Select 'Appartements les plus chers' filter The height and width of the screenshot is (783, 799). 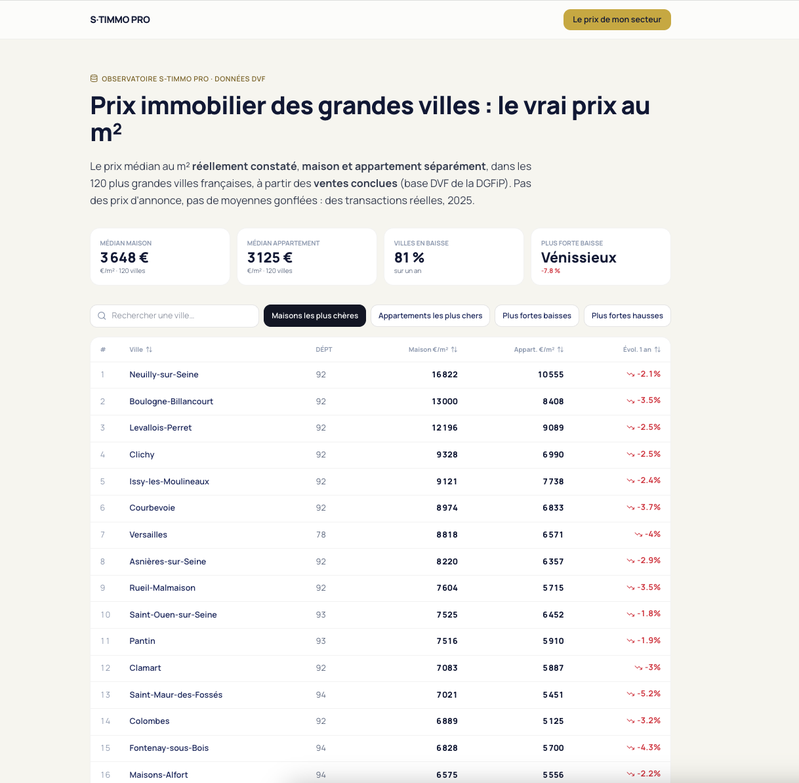tap(430, 316)
